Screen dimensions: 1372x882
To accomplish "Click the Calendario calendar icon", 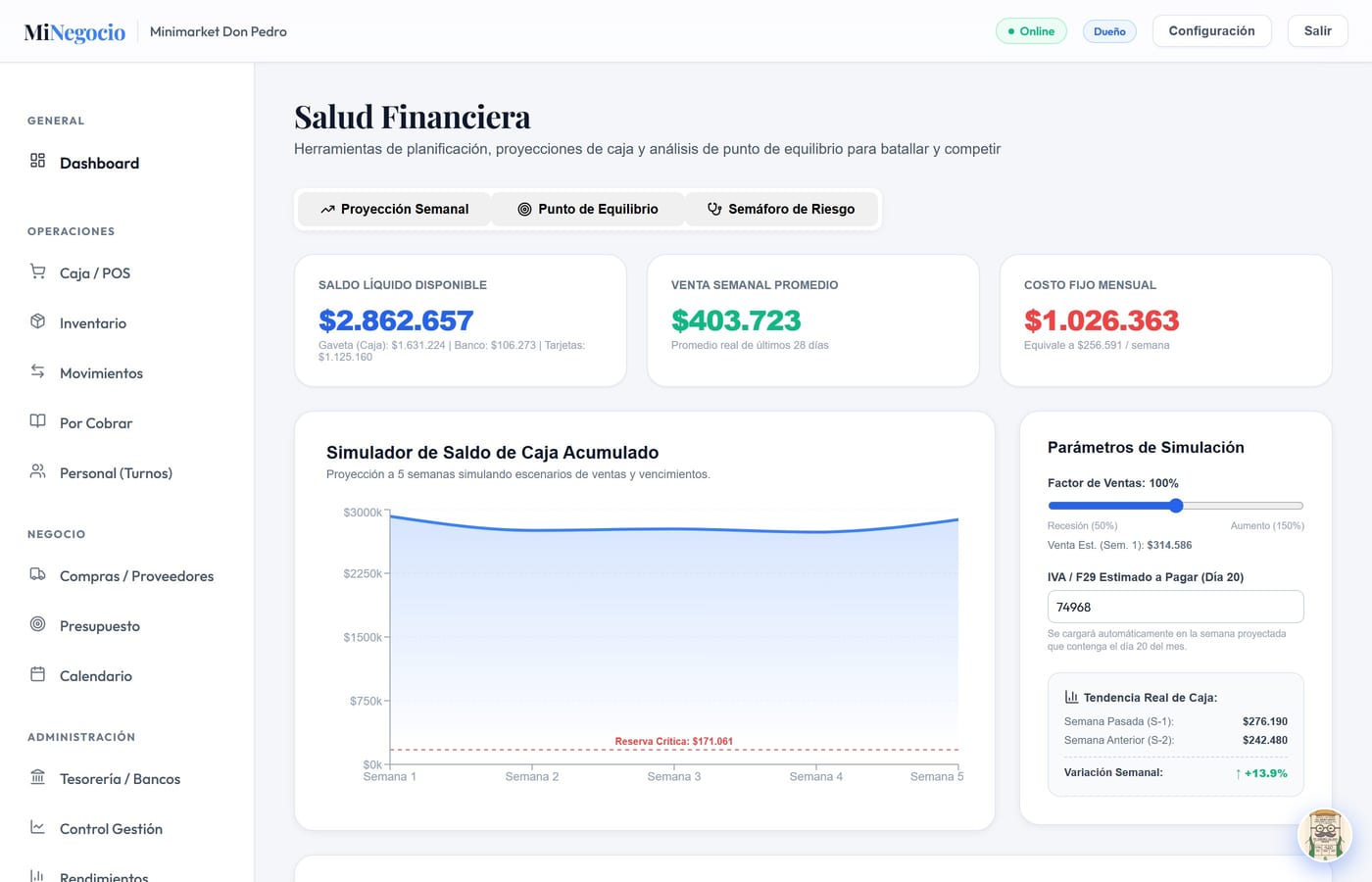I will click(37, 674).
